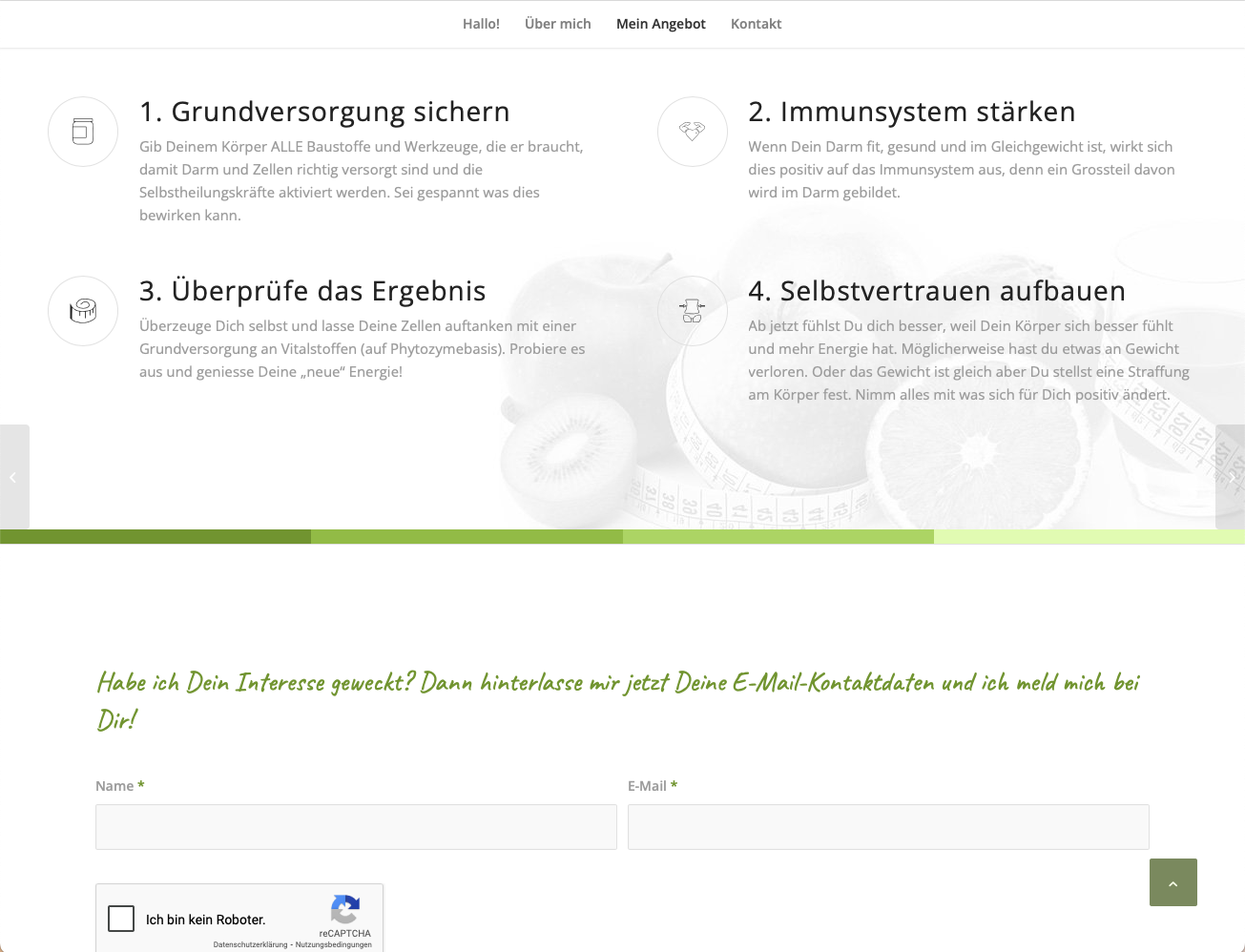1245x952 pixels.
Task: Click the 'Name *' field label
Action: (120, 786)
